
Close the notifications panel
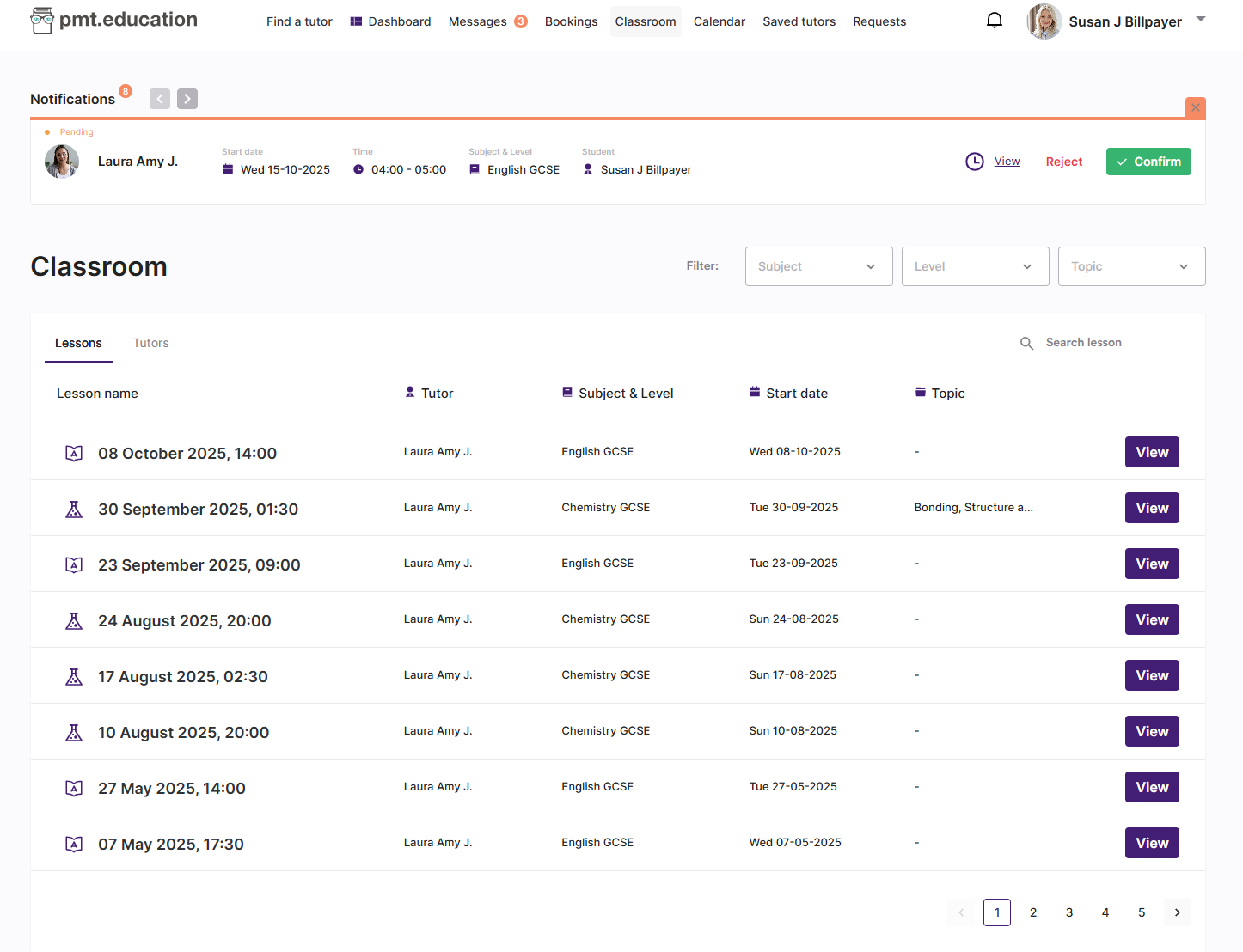click(x=1195, y=107)
